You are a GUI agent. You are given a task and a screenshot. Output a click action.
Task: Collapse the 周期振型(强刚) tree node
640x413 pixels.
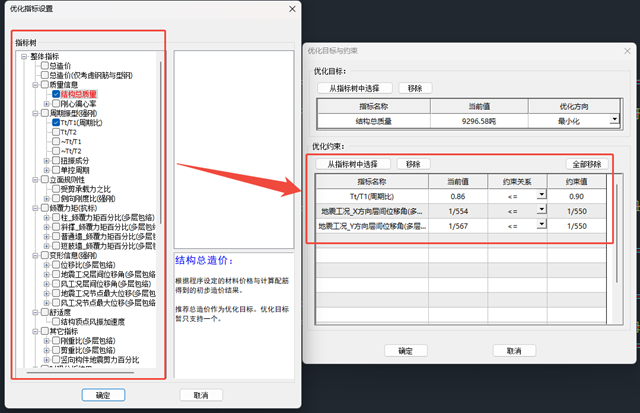coord(33,113)
